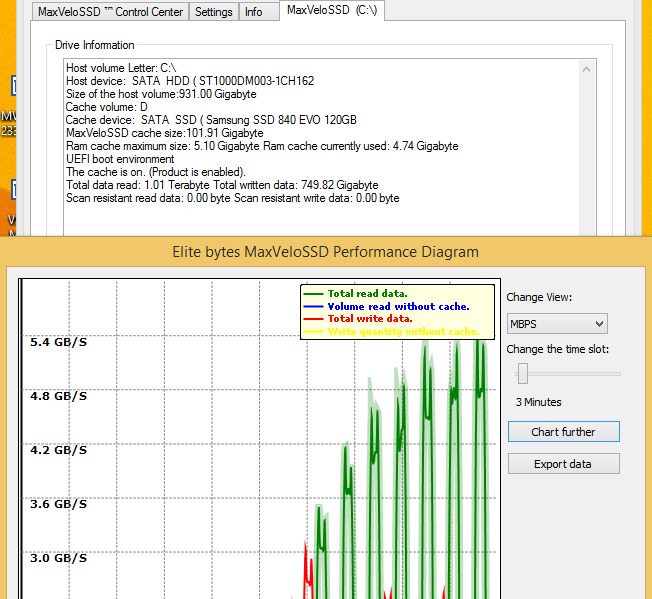Click the Chart further button
Image resolution: width=652 pixels, height=599 pixels.
point(563,432)
